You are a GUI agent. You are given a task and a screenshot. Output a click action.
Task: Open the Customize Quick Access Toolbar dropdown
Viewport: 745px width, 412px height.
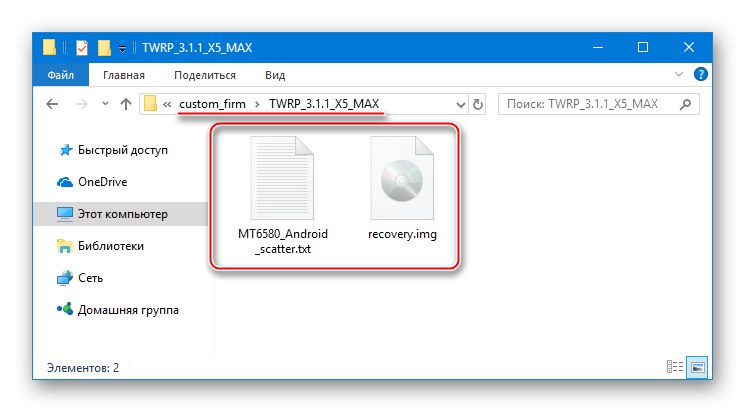pyautogui.click(x=122, y=48)
